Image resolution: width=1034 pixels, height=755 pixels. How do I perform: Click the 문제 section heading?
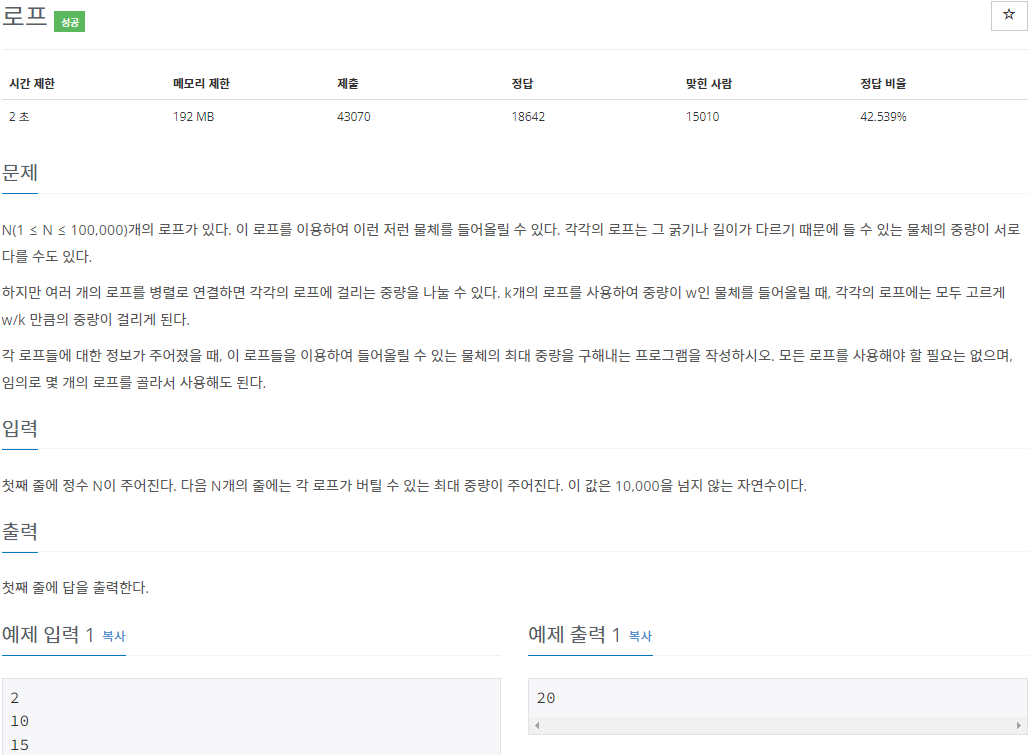pos(20,173)
